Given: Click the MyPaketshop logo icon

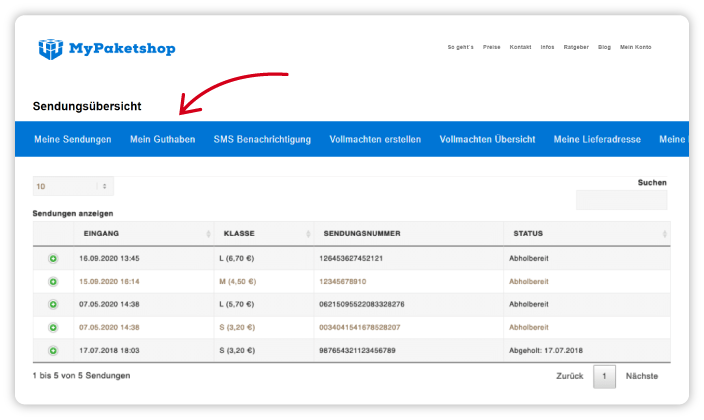Looking at the screenshot, I should coord(50,48).
